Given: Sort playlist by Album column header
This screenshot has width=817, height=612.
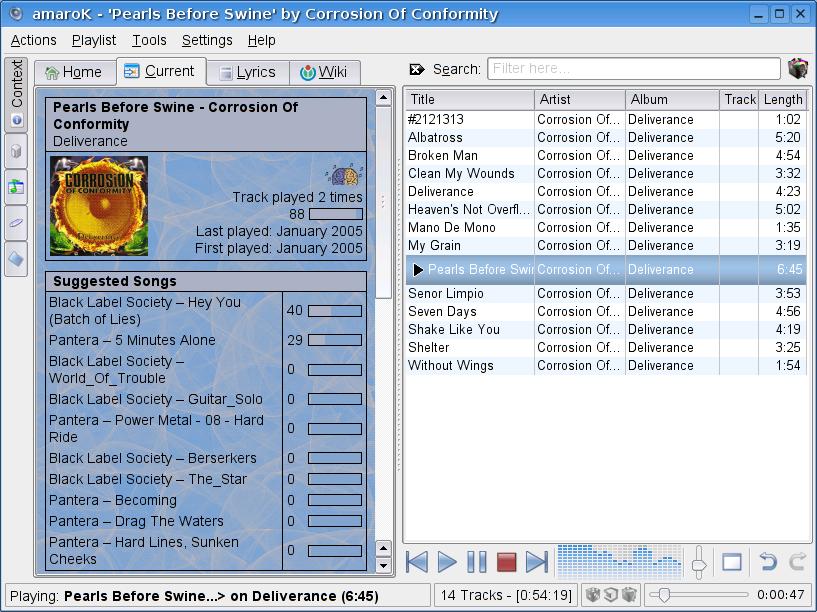Looking at the screenshot, I should (x=672, y=99).
